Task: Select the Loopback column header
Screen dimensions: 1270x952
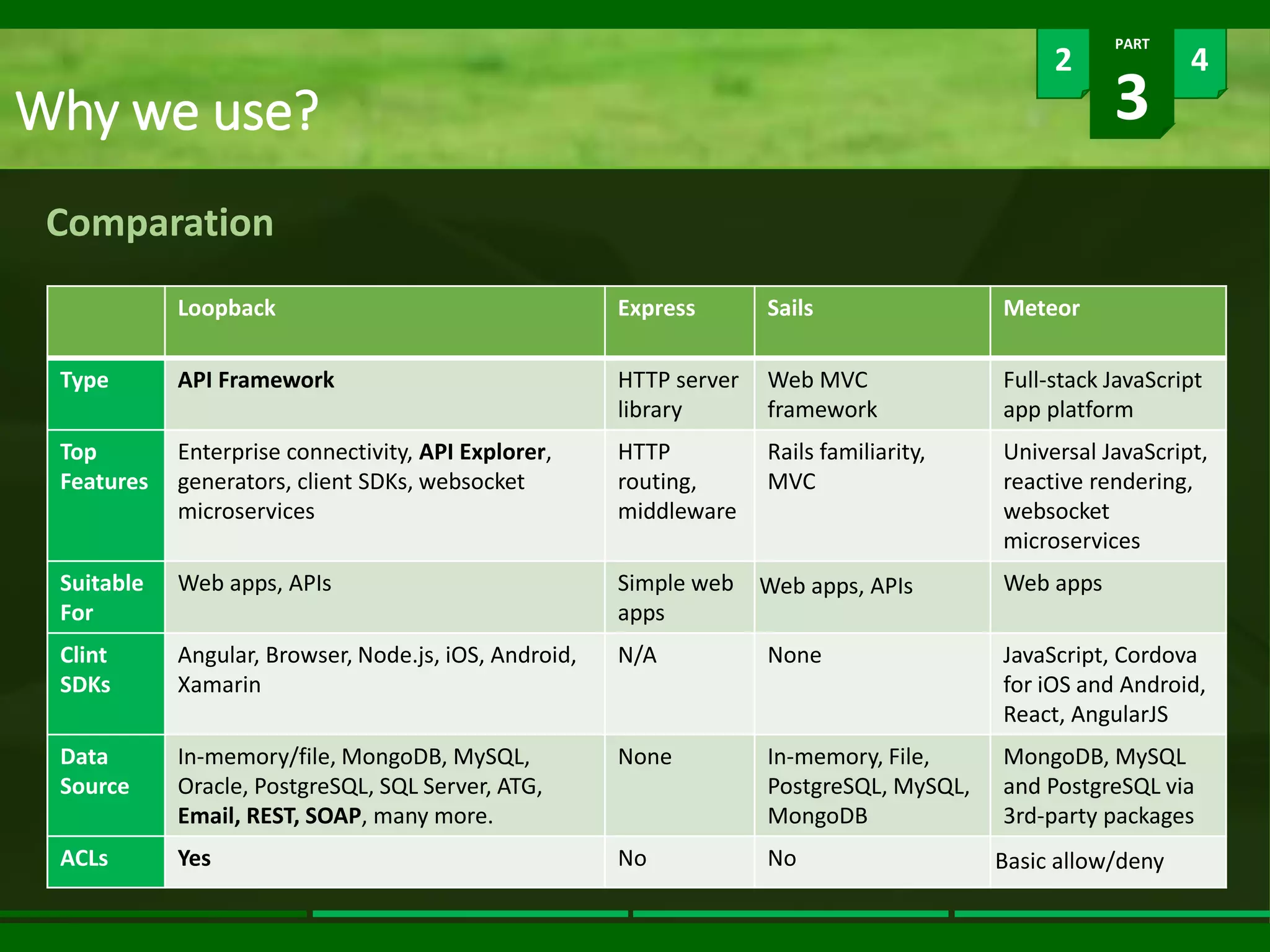Action: [385, 321]
